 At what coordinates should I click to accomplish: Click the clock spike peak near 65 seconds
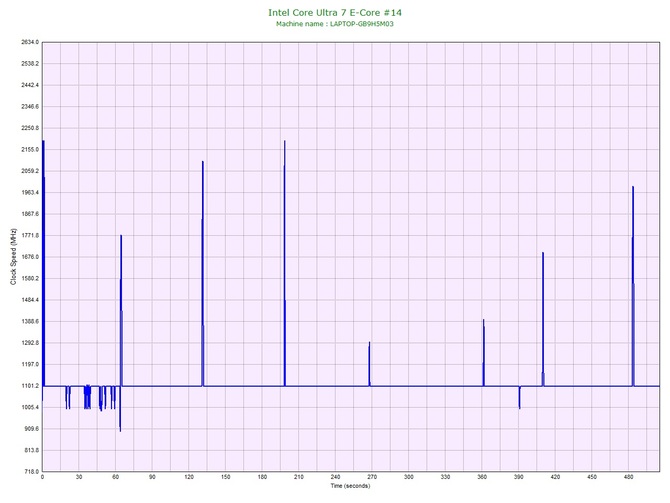[121, 236]
